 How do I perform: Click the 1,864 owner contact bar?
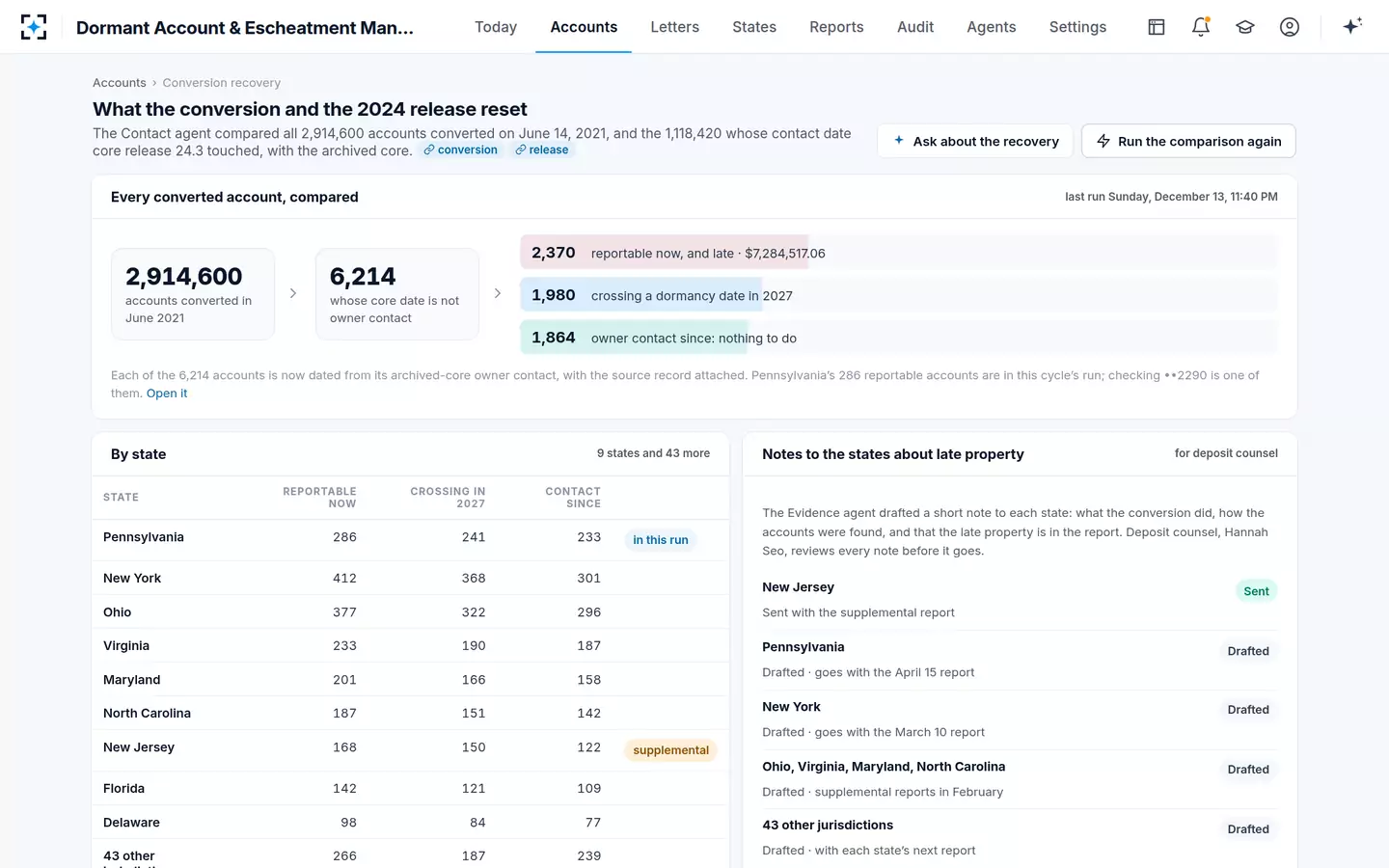899,338
